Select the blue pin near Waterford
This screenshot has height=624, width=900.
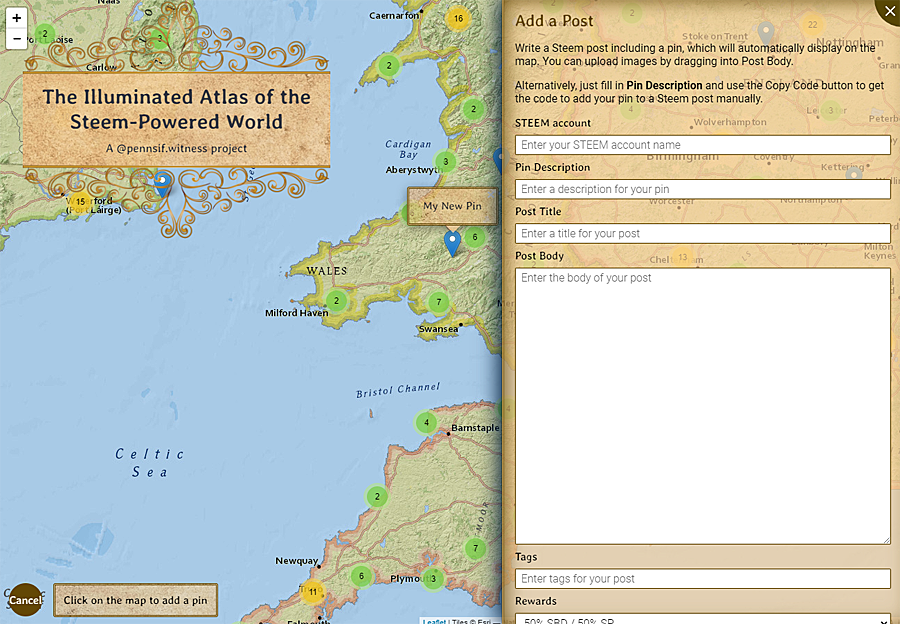[x=163, y=184]
